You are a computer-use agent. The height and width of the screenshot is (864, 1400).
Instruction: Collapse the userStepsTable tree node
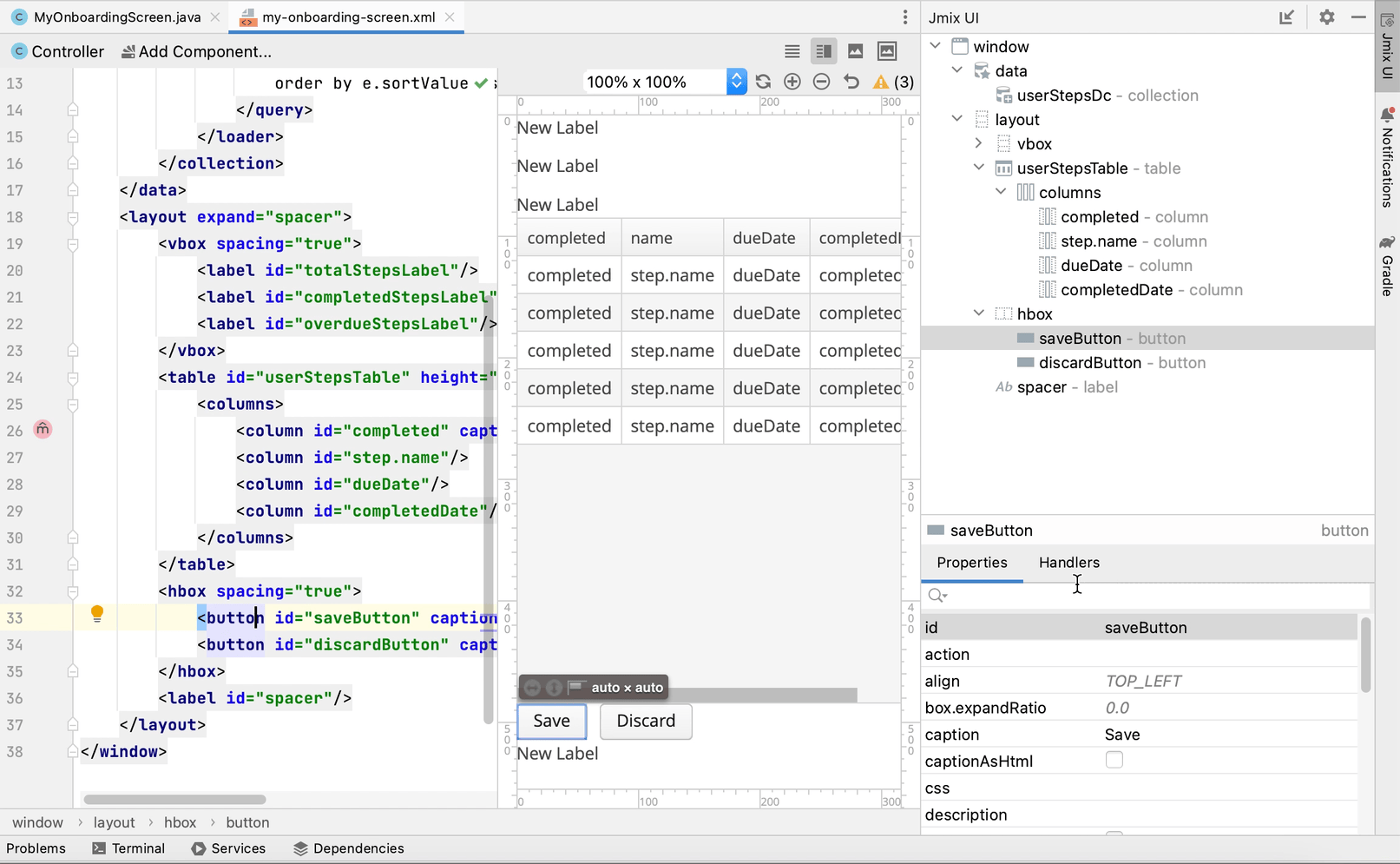click(979, 168)
